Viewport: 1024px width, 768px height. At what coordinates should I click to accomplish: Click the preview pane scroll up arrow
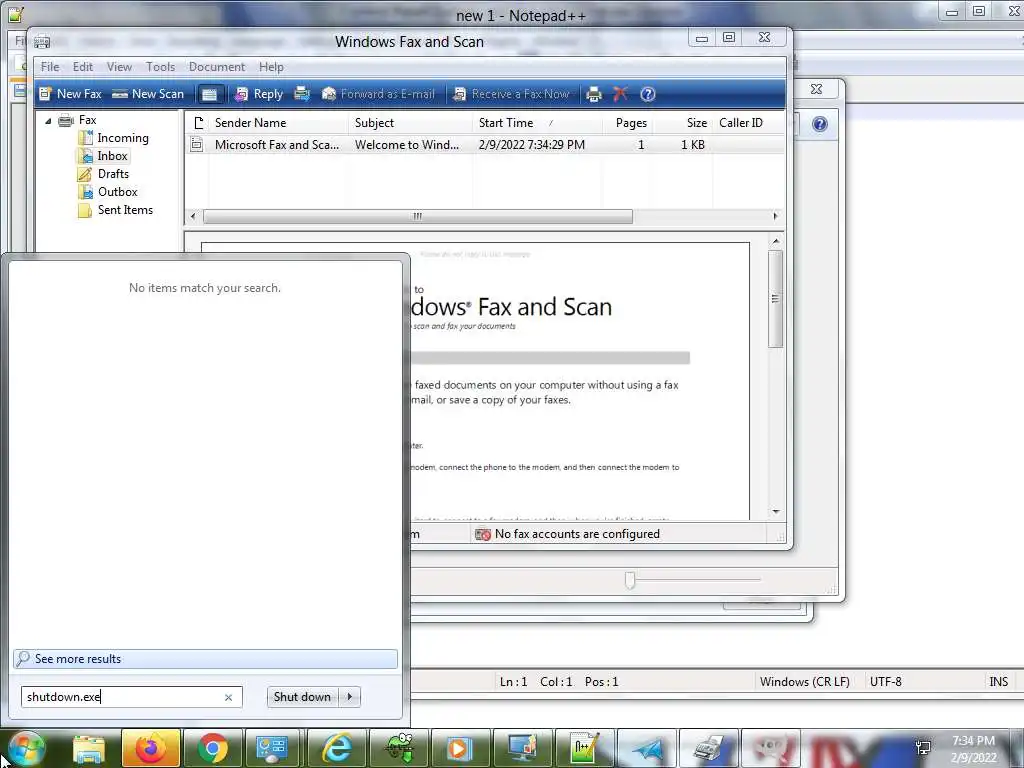776,242
